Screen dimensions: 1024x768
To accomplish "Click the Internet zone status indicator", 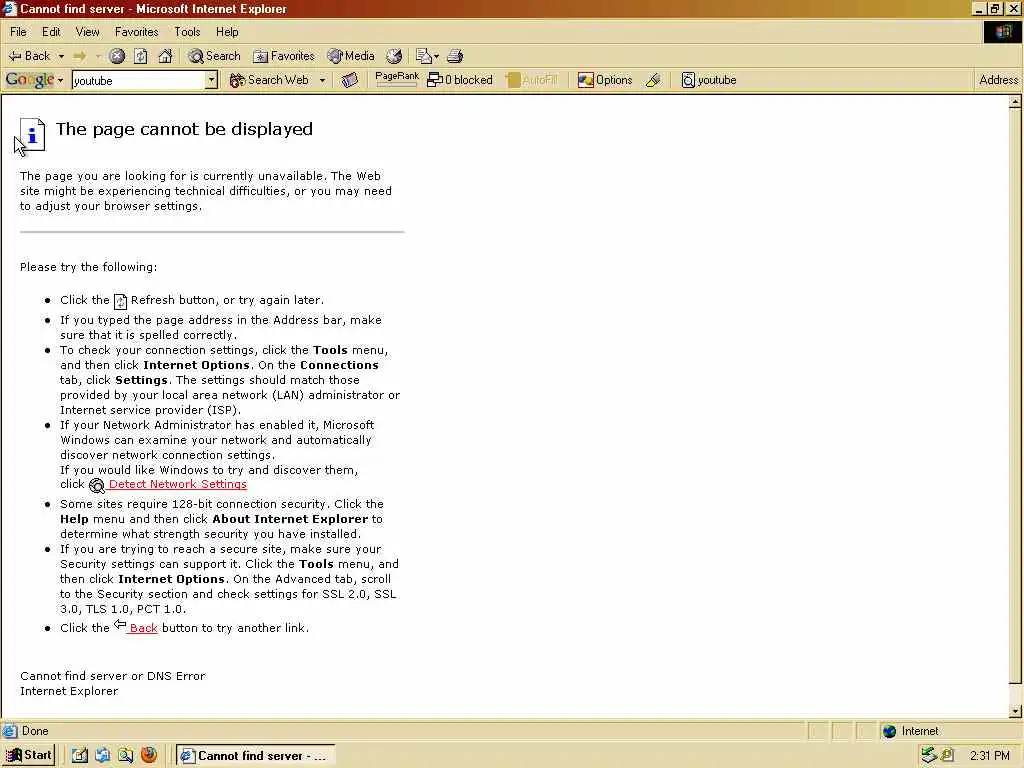I will coord(909,731).
